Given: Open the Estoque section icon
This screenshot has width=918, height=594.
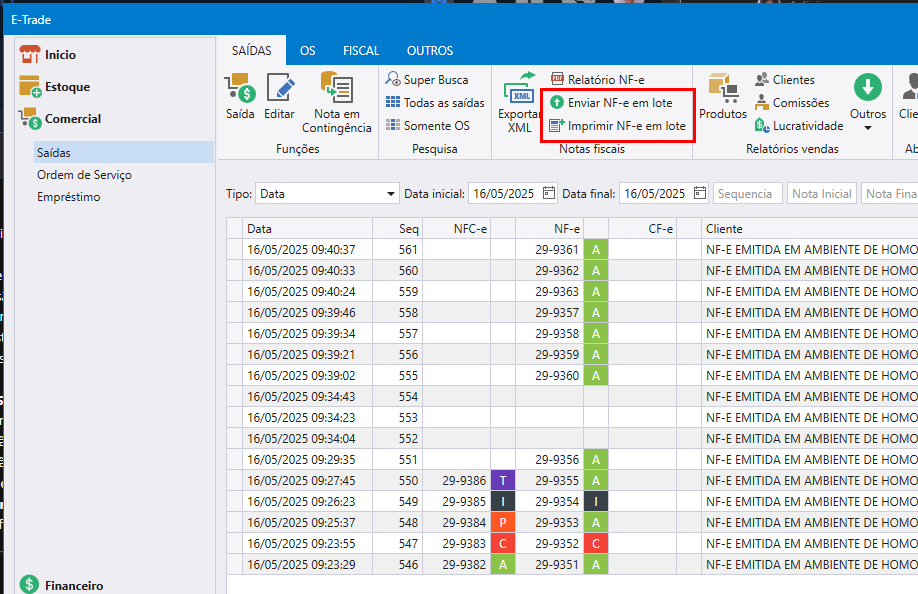Looking at the screenshot, I should click(x=29, y=87).
